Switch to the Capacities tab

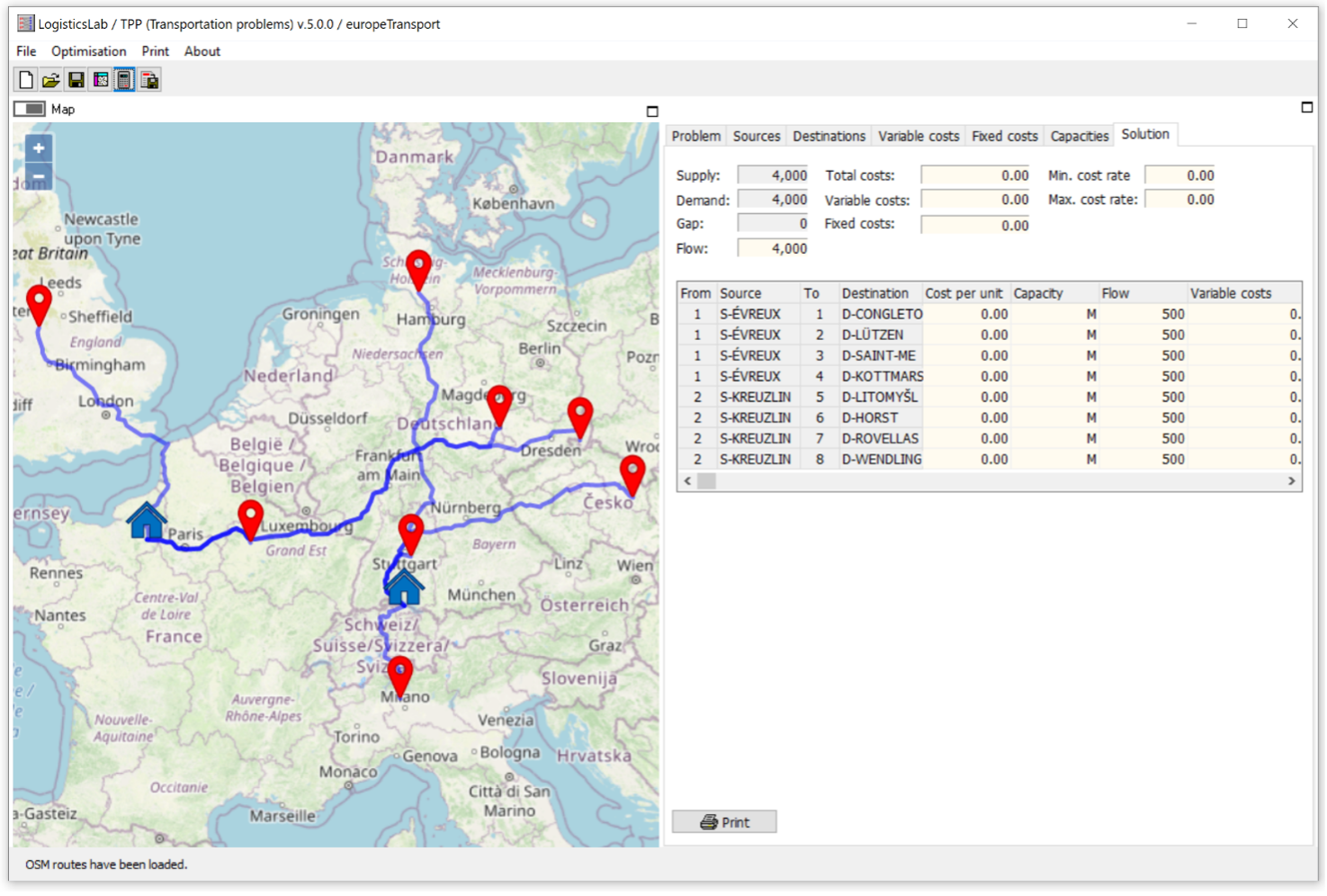point(1079,136)
